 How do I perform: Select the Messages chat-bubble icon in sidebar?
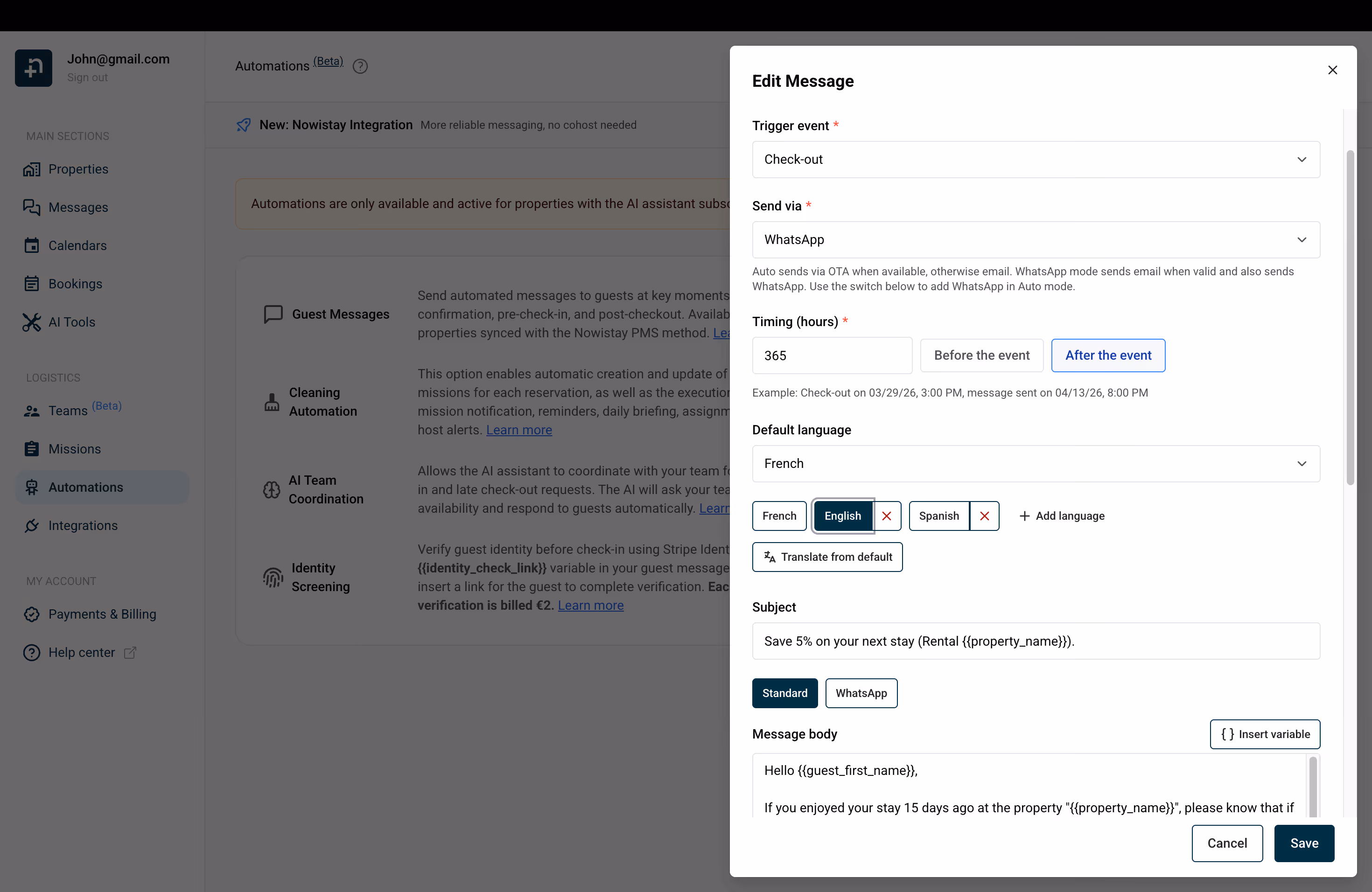pos(32,208)
